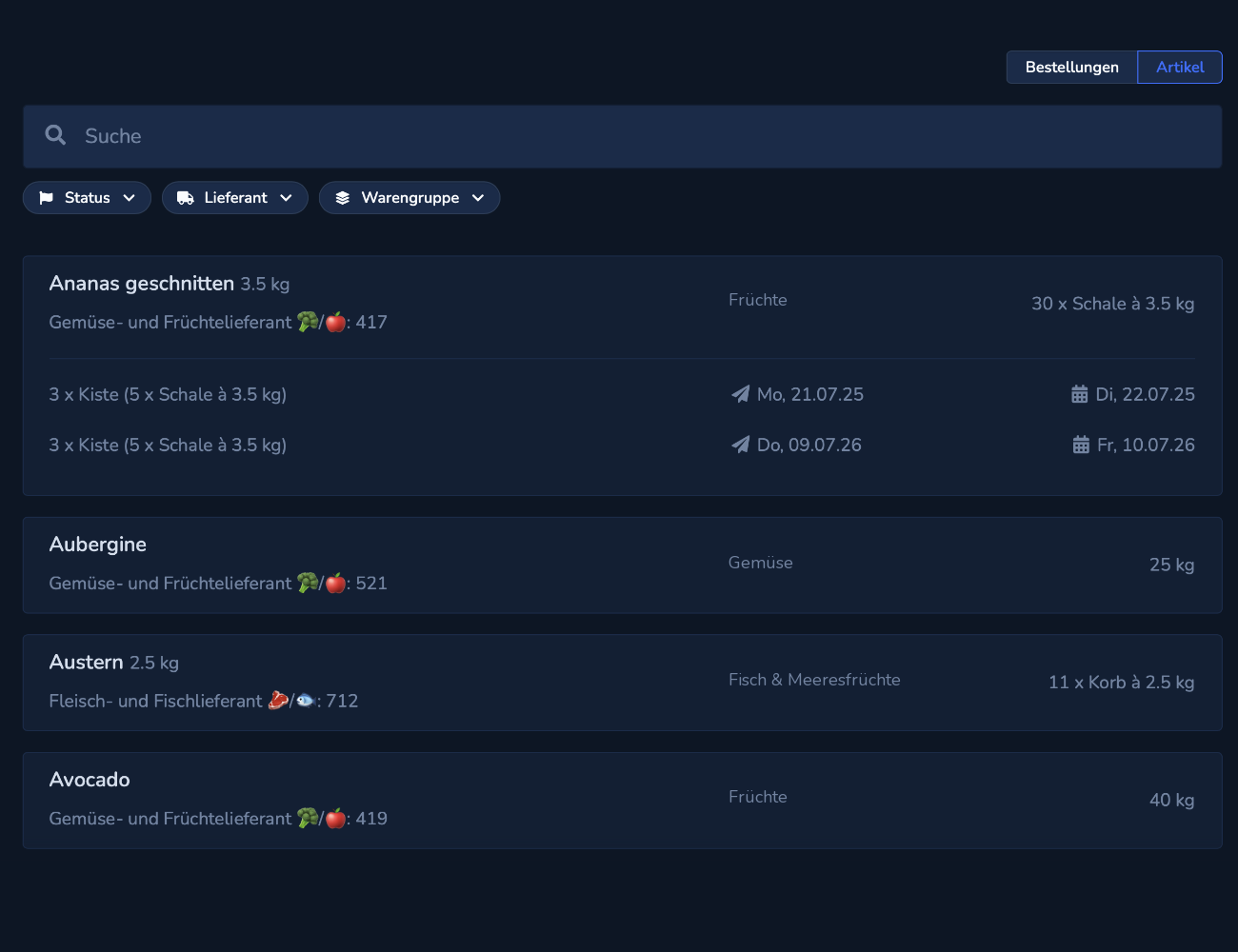1238x952 pixels.
Task: Open the Avocado article title
Action: [90, 780]
